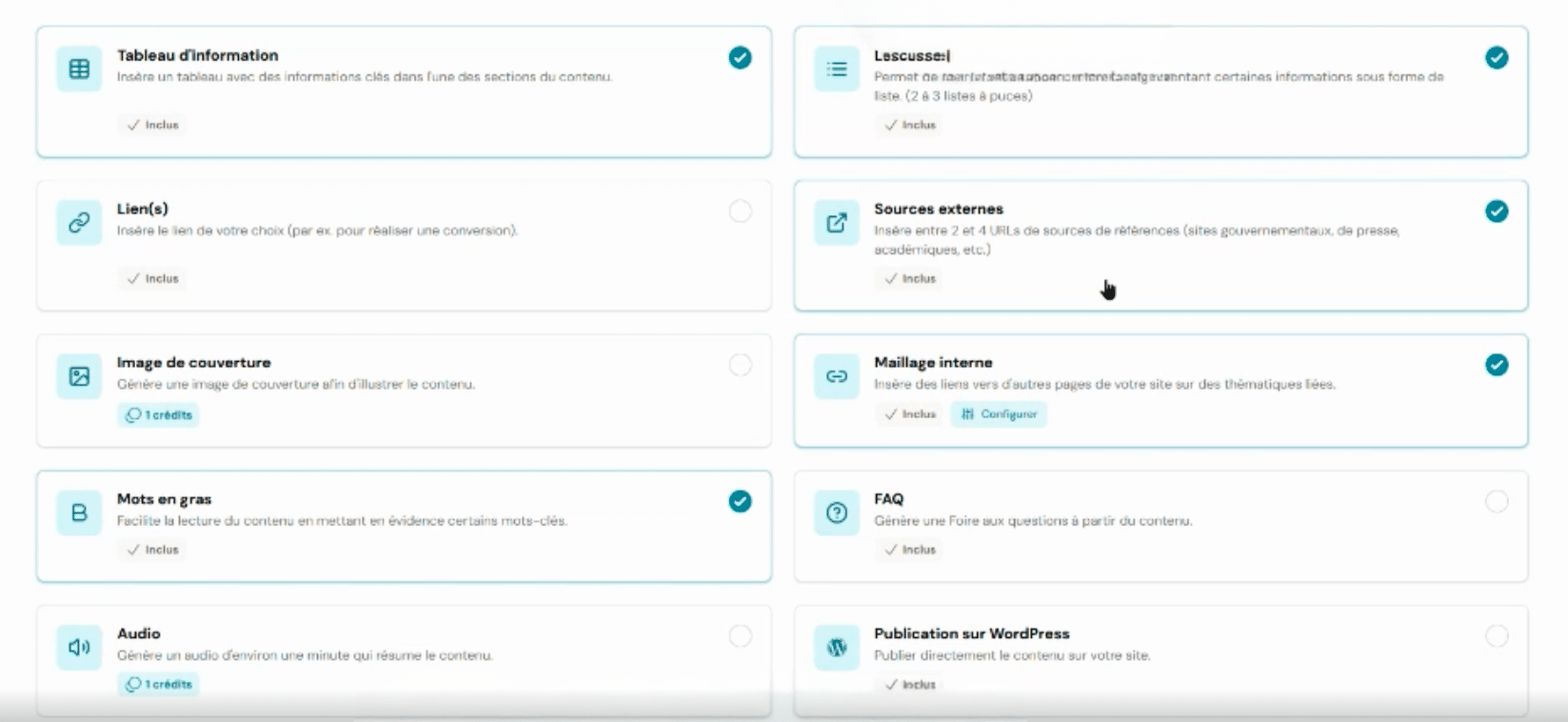Click the Inclus badge under Mots en gras

tap(152, 550)
